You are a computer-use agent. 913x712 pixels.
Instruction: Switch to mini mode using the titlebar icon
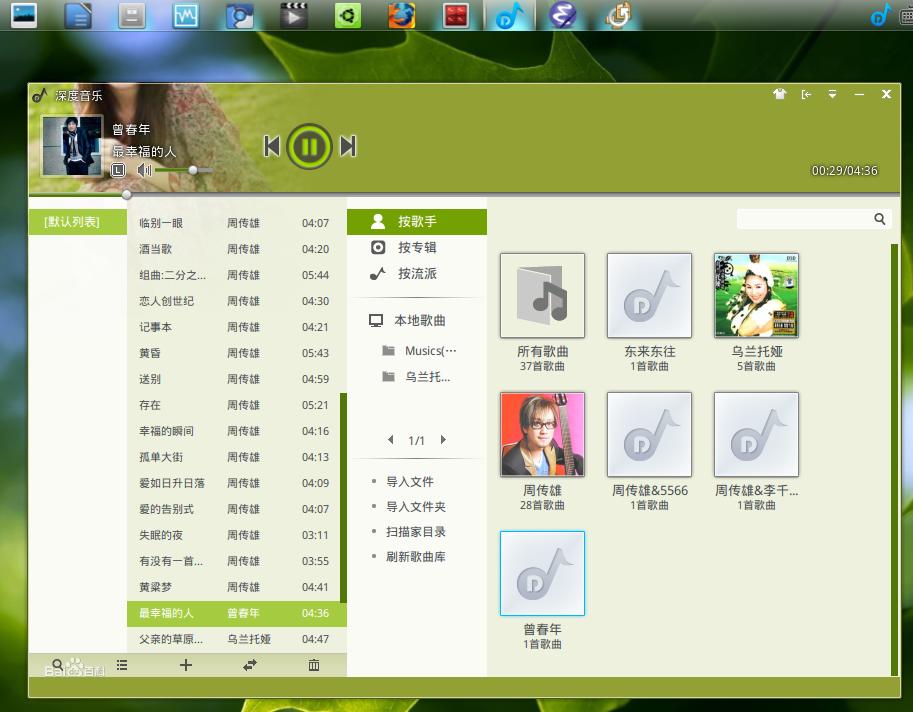click(807, 93)
